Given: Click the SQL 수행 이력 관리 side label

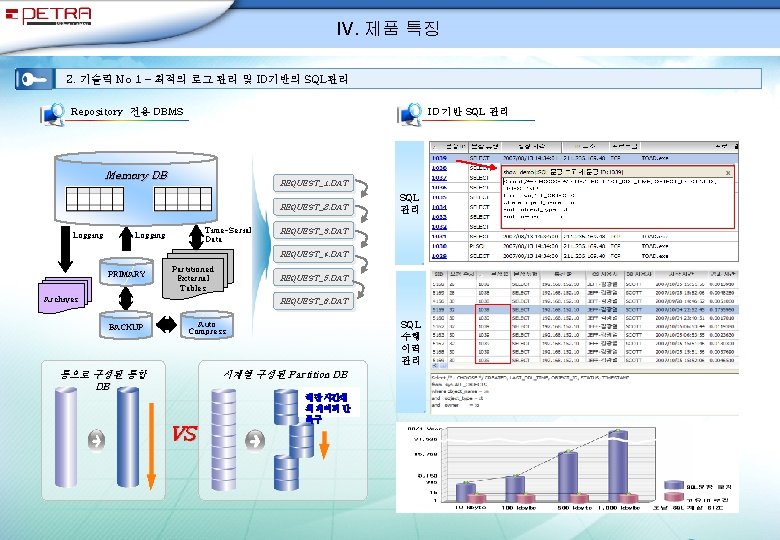Looking at the screenshot, I should point(410,342).
